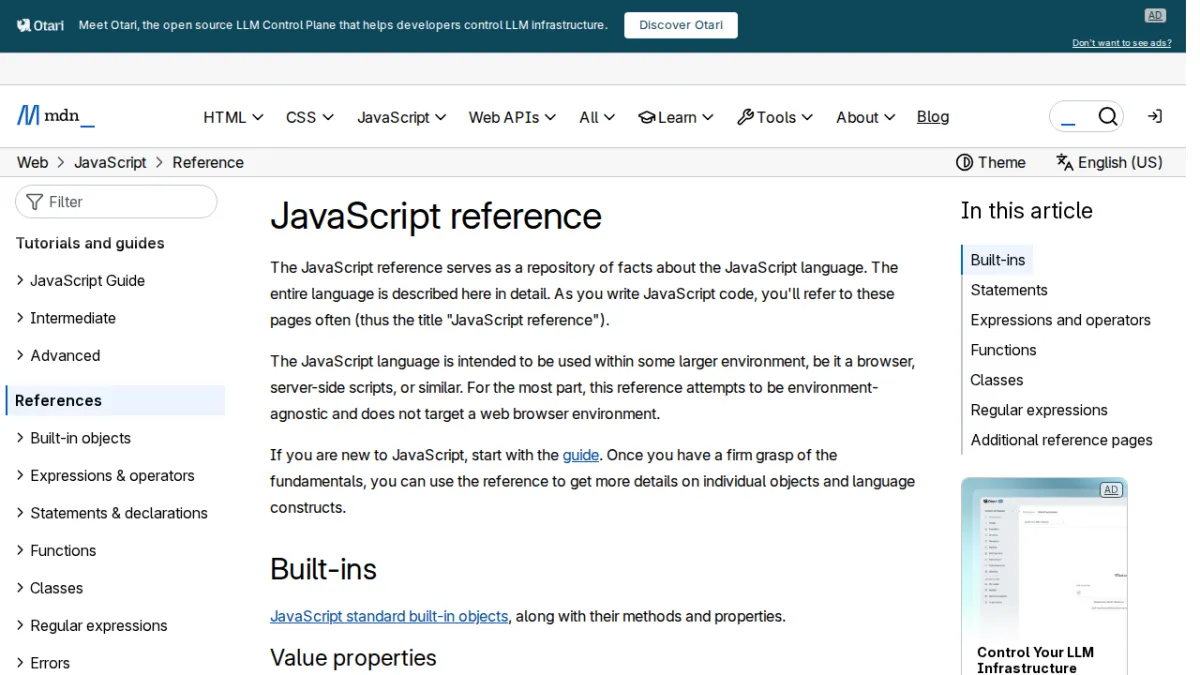Click "Don't want to see ads?" link
The image size is (1200, 675).
tap(1122, 43)
